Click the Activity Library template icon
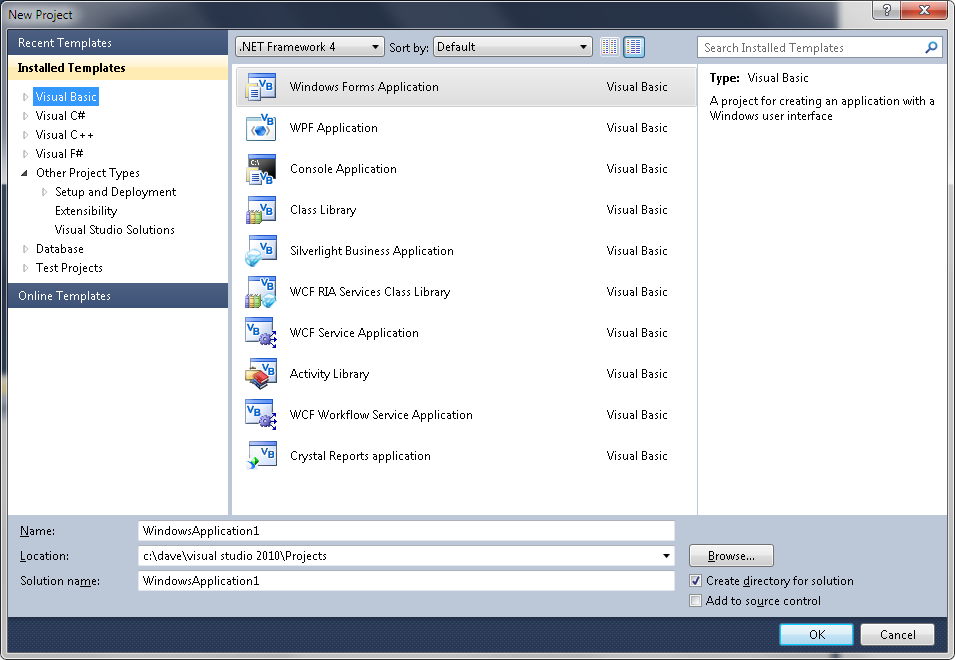The image size is (955, 660). (x=260, y=374)
